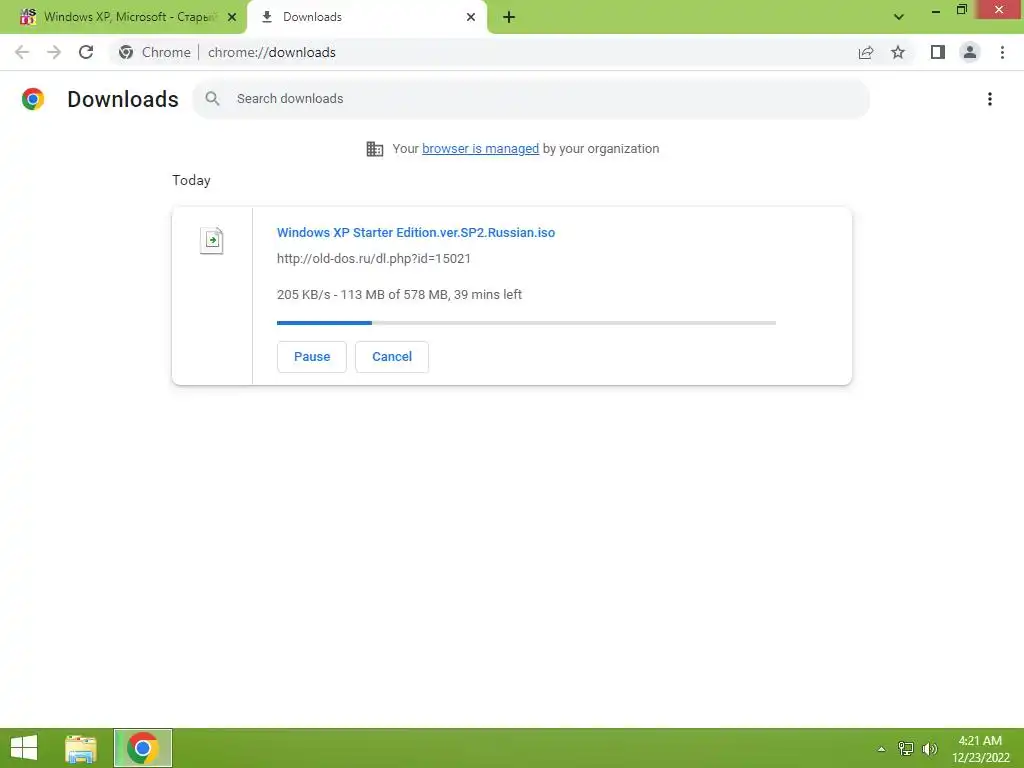
Task: Click the browser forward arrow
Action: click(x=54, y=52)
